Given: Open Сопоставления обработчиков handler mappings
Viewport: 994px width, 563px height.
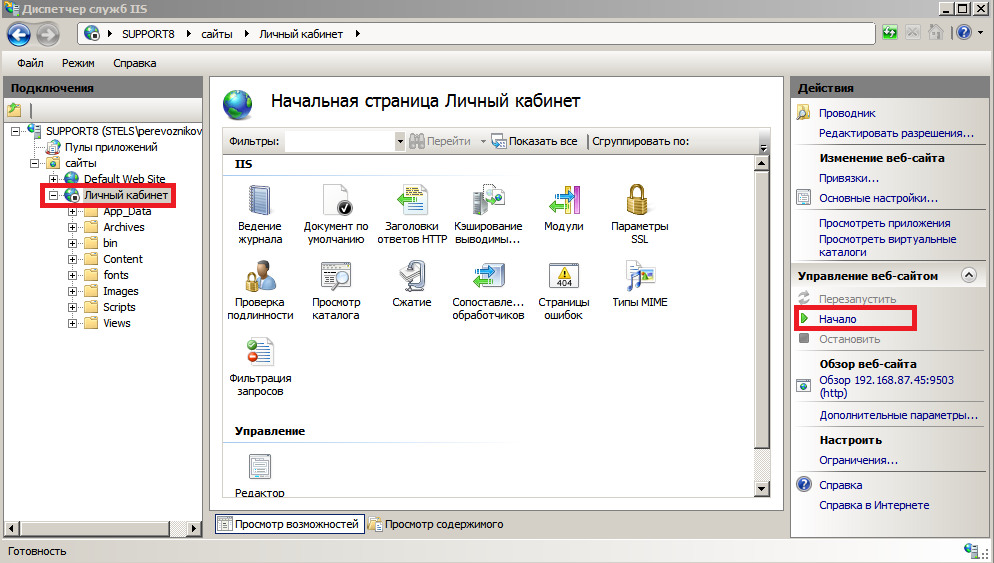Looking at the screenshot, I should (x=488, y=290).
